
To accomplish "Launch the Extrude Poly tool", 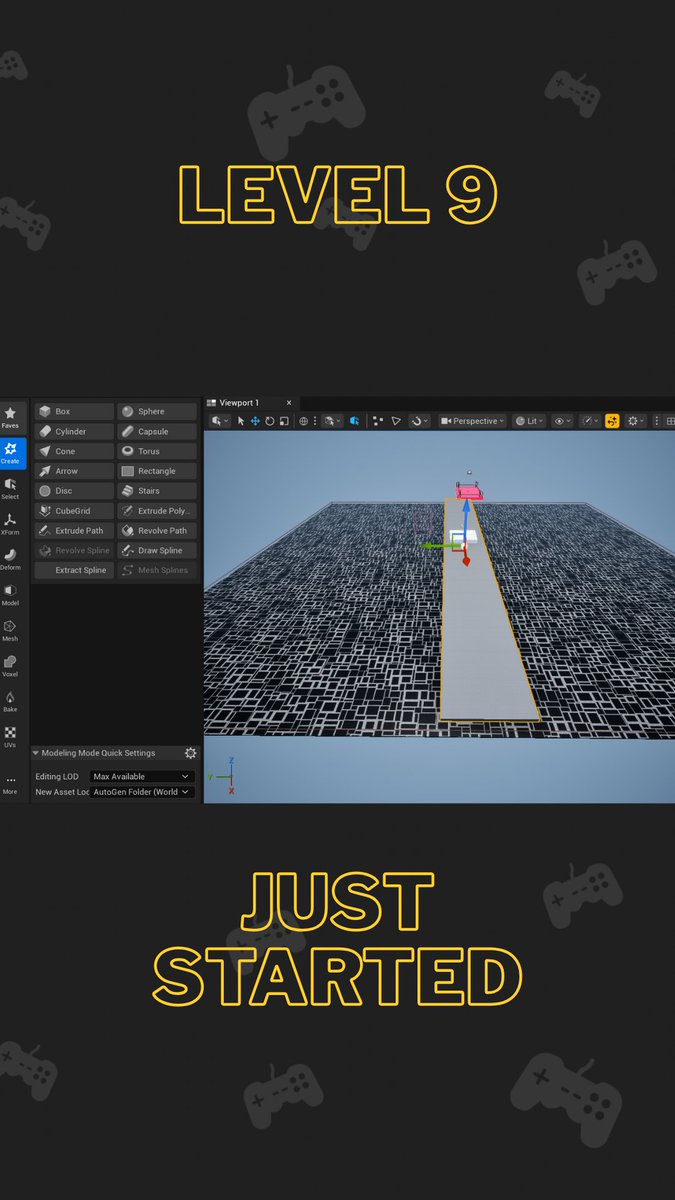I will pos(157,511).
